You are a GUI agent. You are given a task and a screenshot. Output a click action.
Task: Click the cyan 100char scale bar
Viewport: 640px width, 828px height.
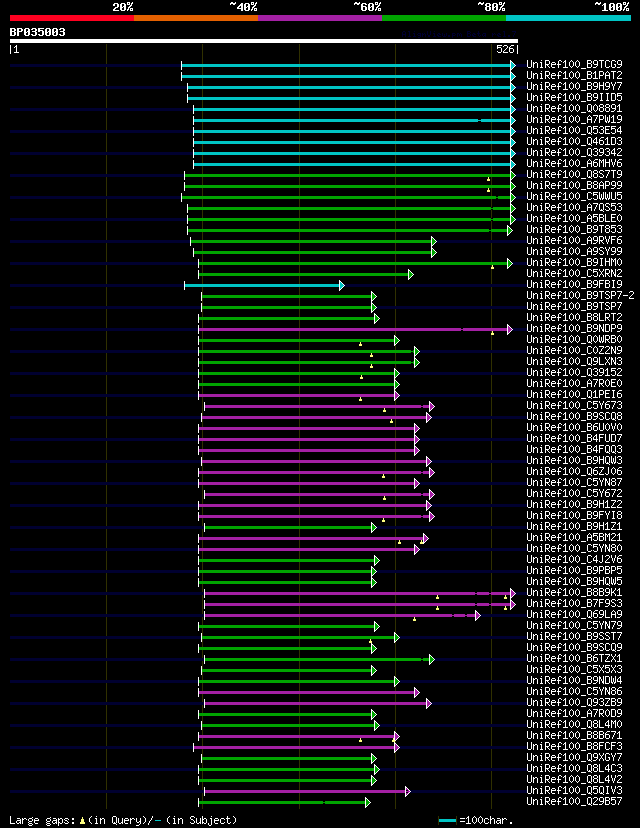pos(447,821)
